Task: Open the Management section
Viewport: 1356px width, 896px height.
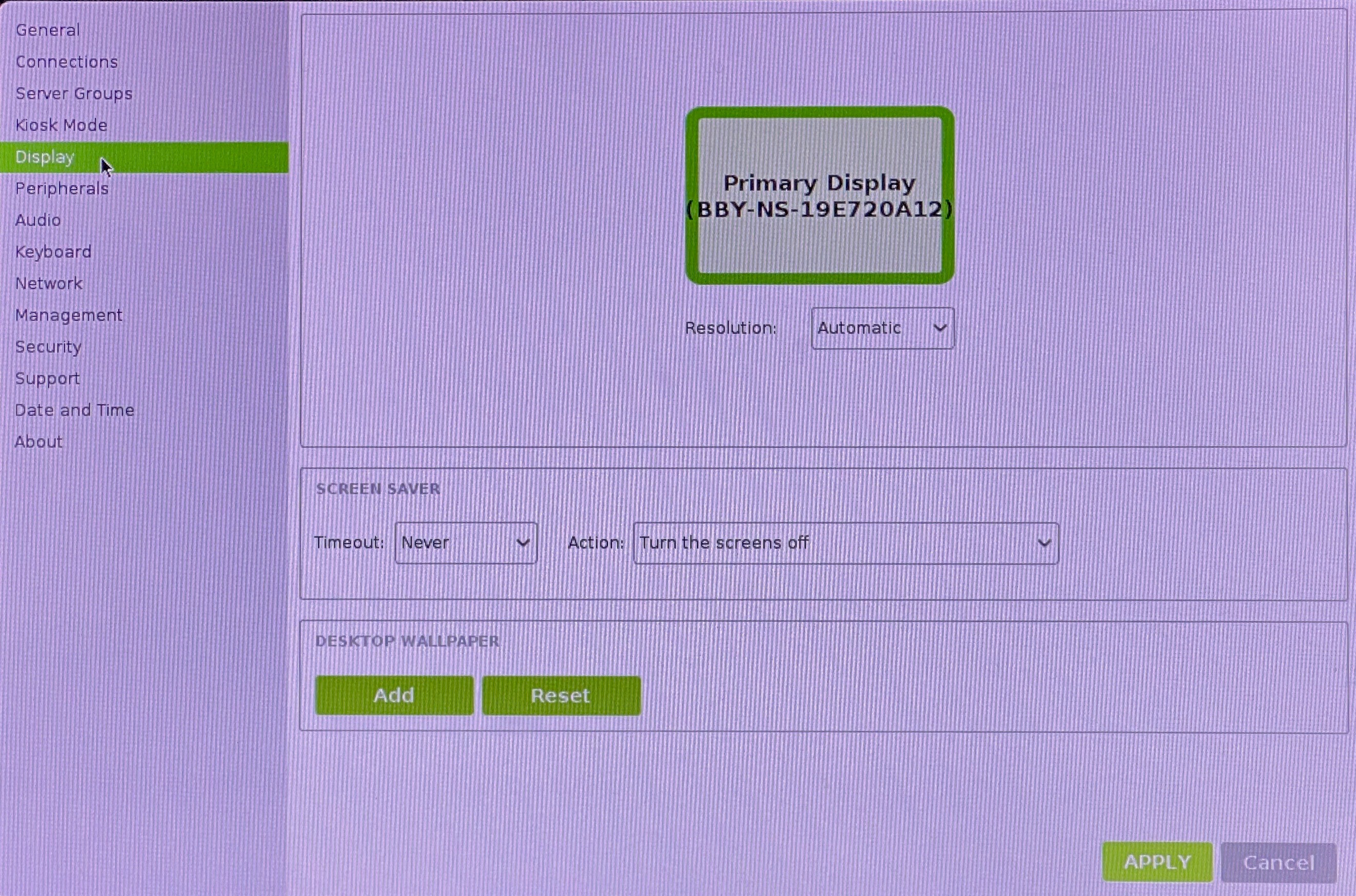Action: coord(69,316)
